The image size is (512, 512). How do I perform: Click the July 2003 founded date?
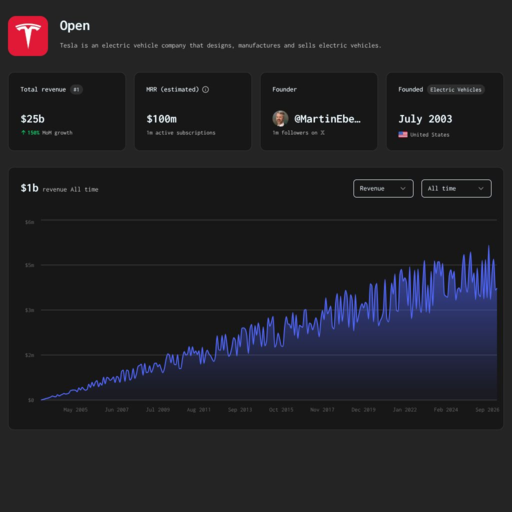pos(425,119)
